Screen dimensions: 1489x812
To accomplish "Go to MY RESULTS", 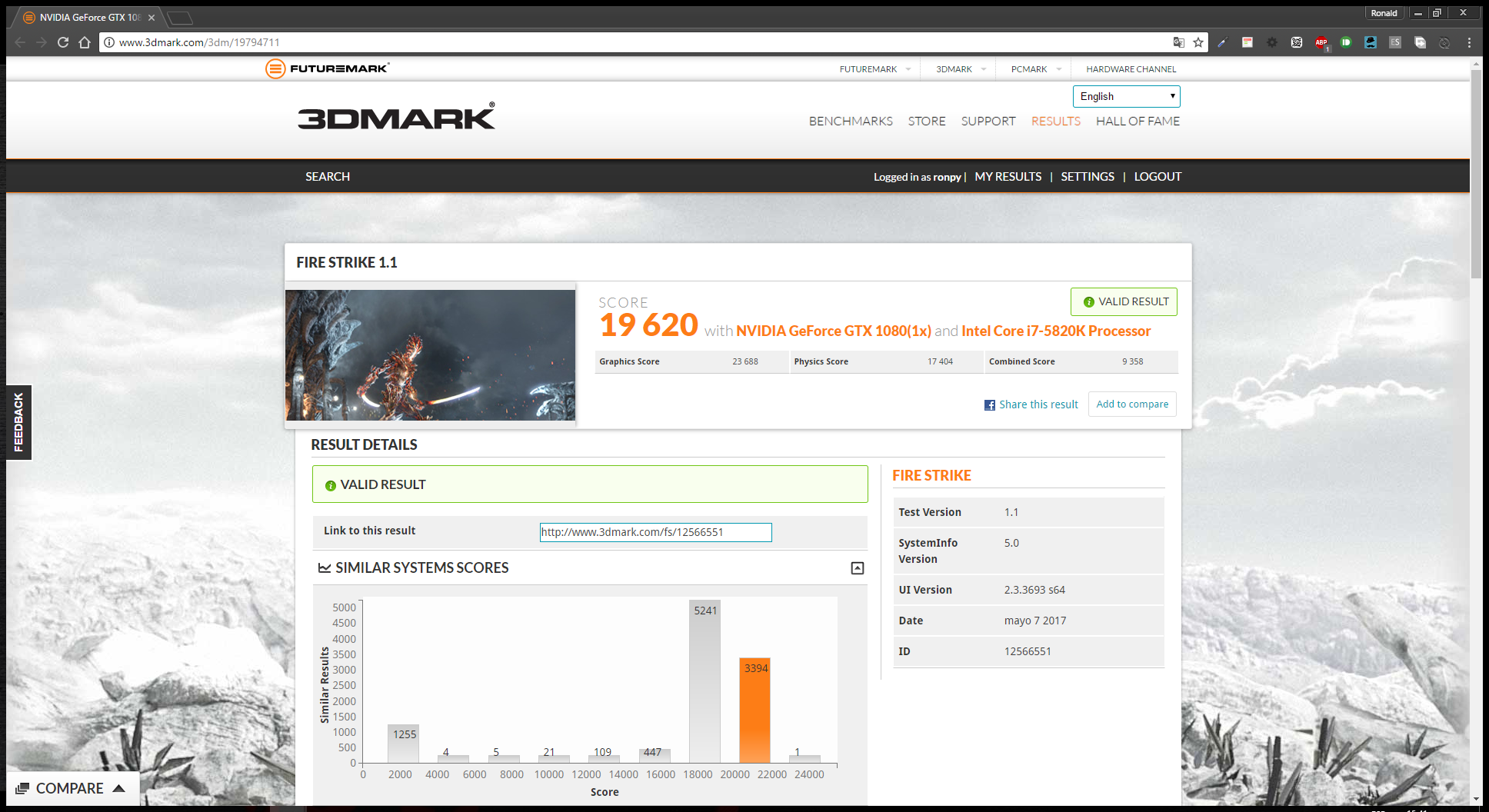I will click(1008, 177).
